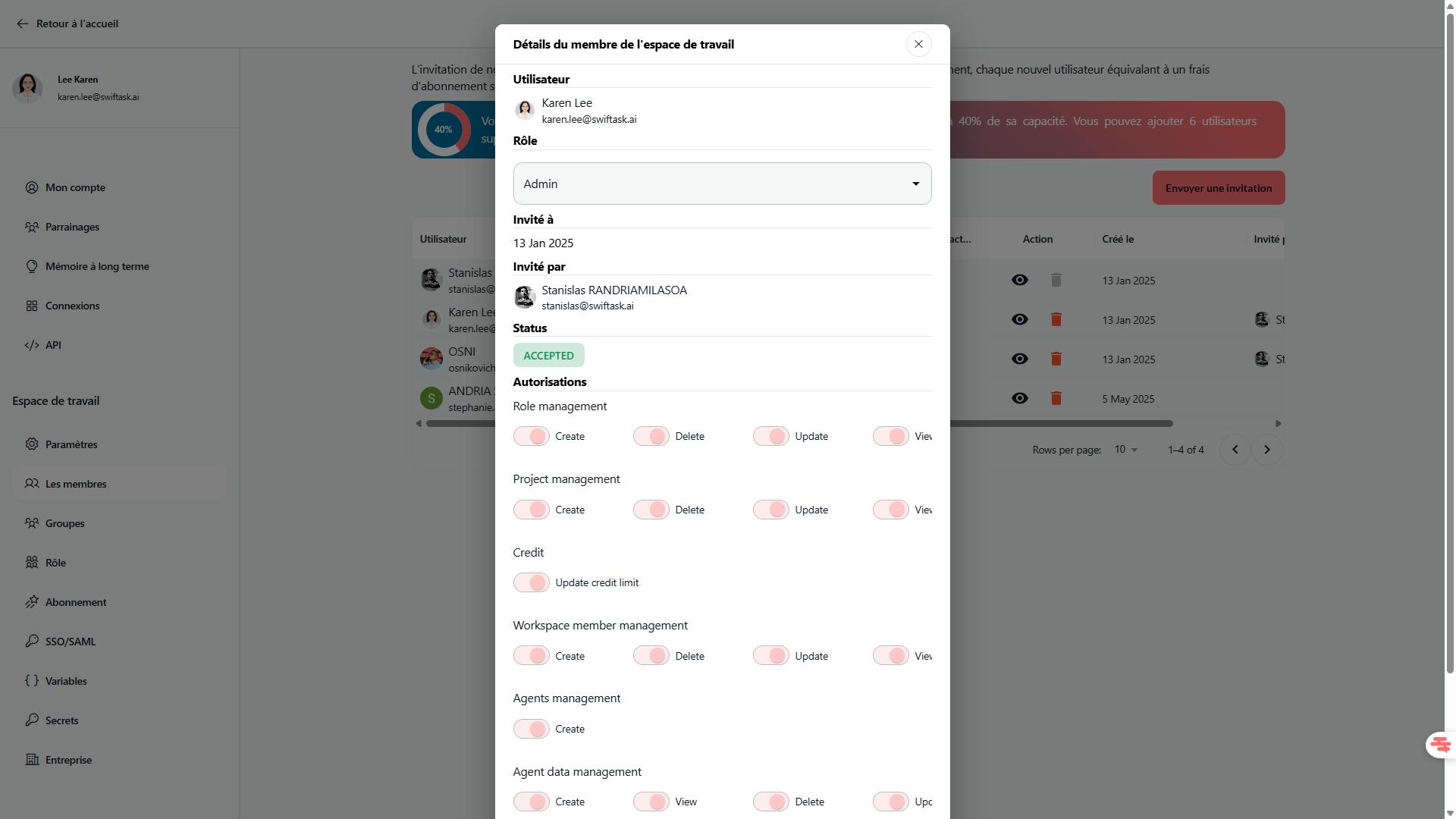Open the rows per page dropdown
1456x819 pixels.
1126,450
